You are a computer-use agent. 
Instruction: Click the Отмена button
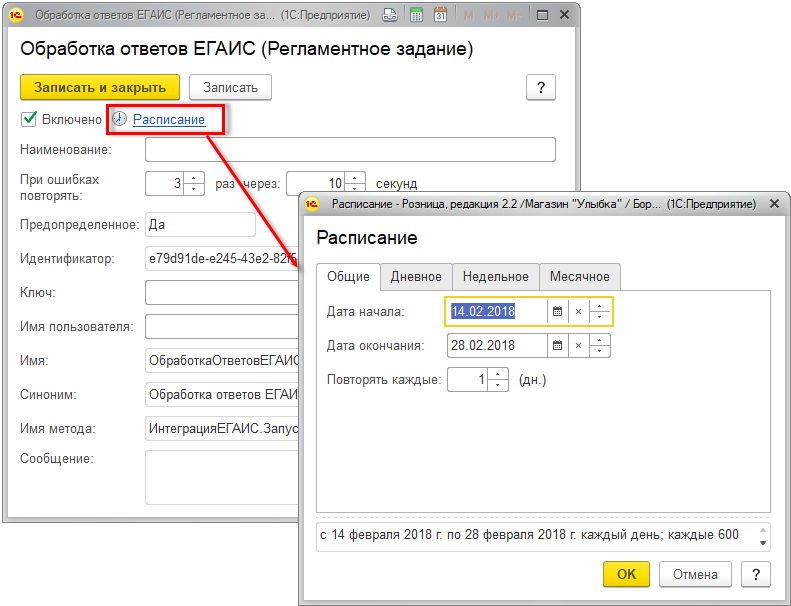pyautogui.click(x=695, y=574)
